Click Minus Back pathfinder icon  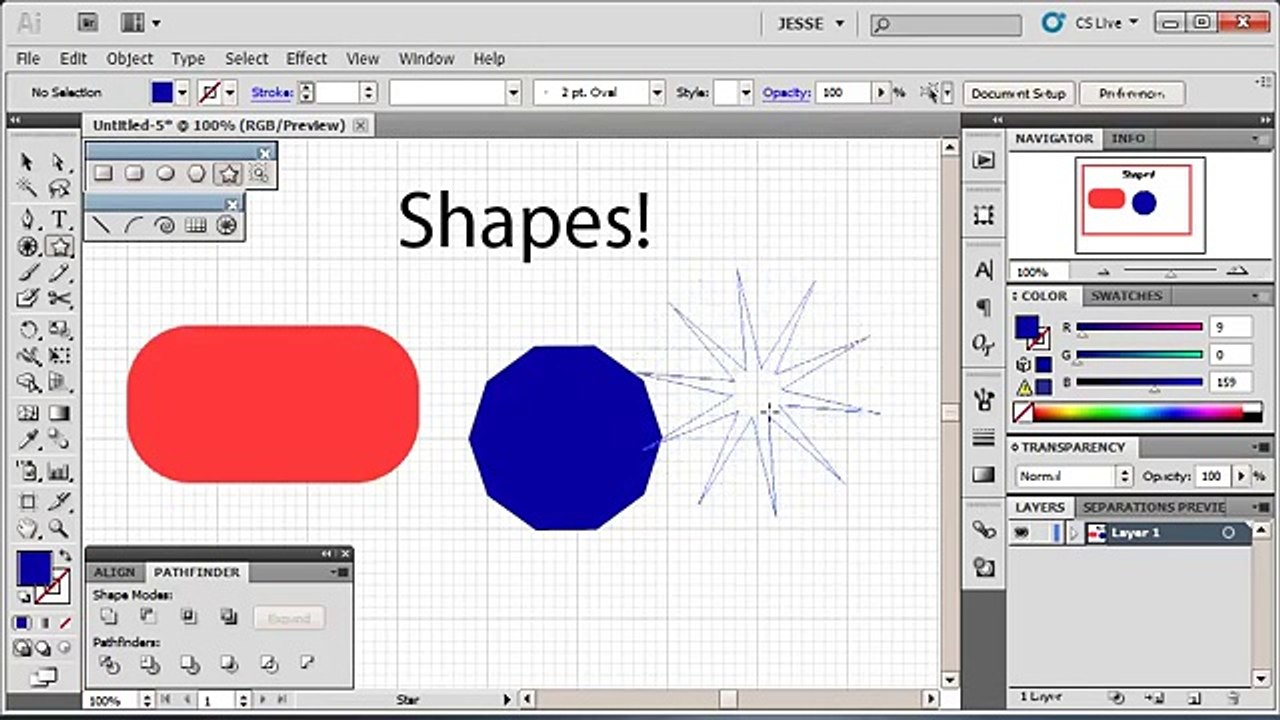click(x=307, y=663)
